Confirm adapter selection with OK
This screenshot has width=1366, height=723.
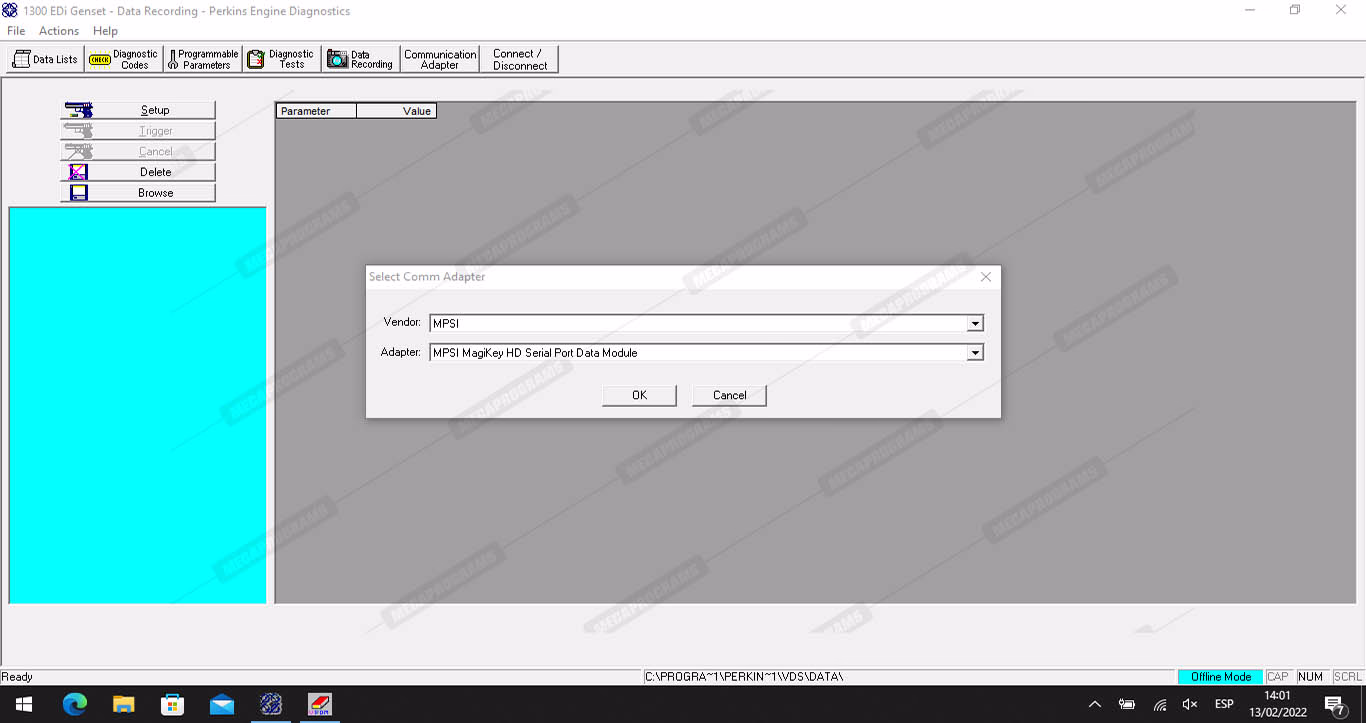639,395
